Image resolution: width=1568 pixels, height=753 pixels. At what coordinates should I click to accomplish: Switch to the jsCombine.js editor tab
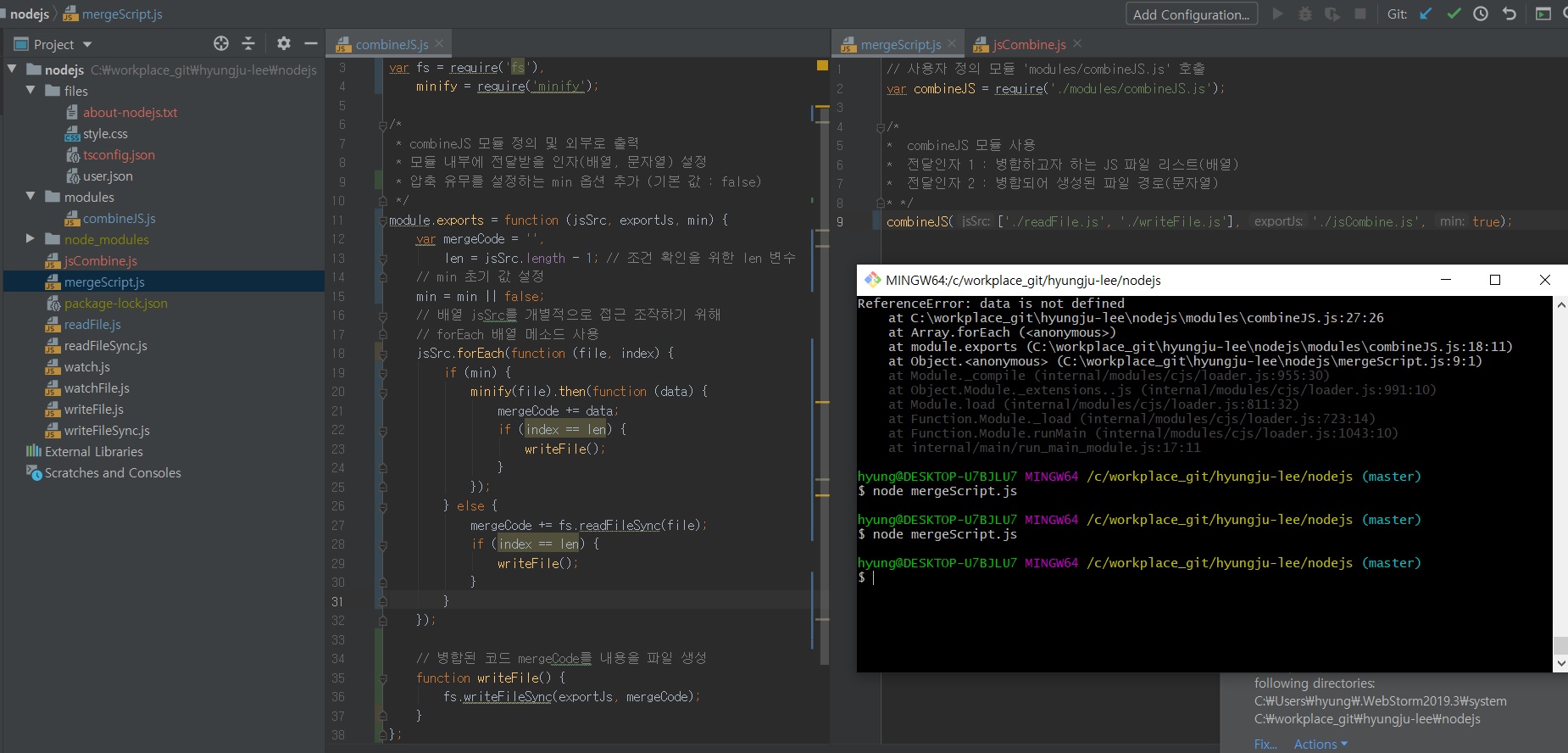[x=1028, y=44]
